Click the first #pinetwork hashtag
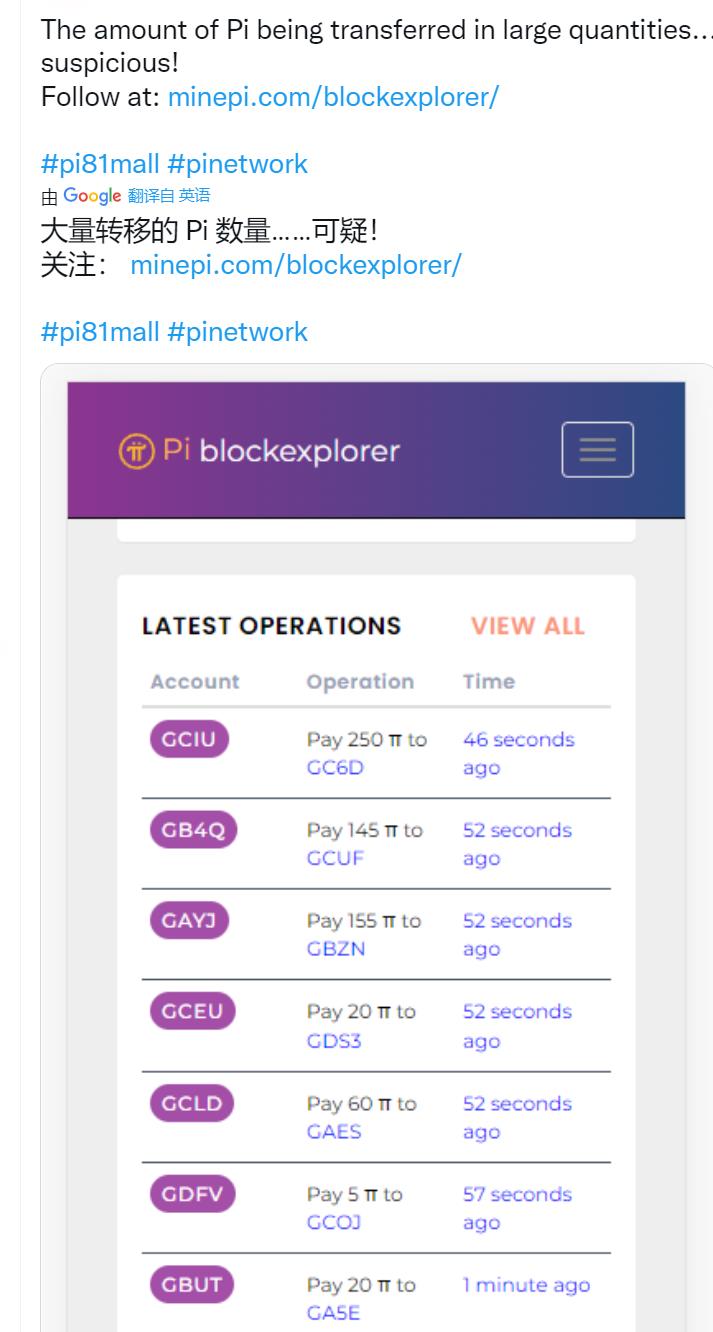 237,163
